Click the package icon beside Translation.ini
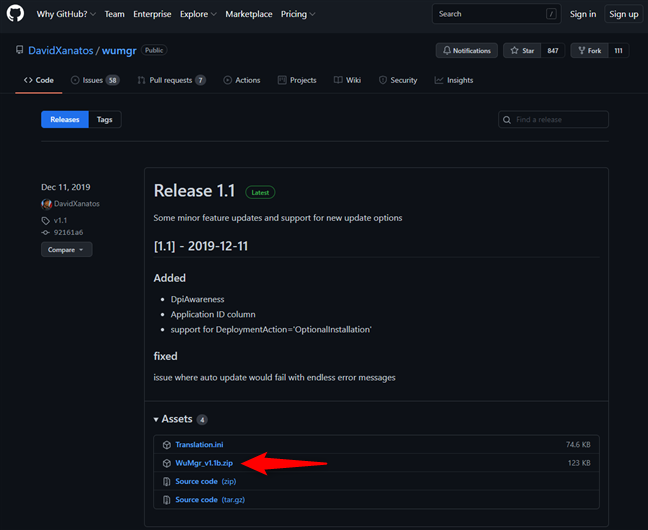 point(167,445)
